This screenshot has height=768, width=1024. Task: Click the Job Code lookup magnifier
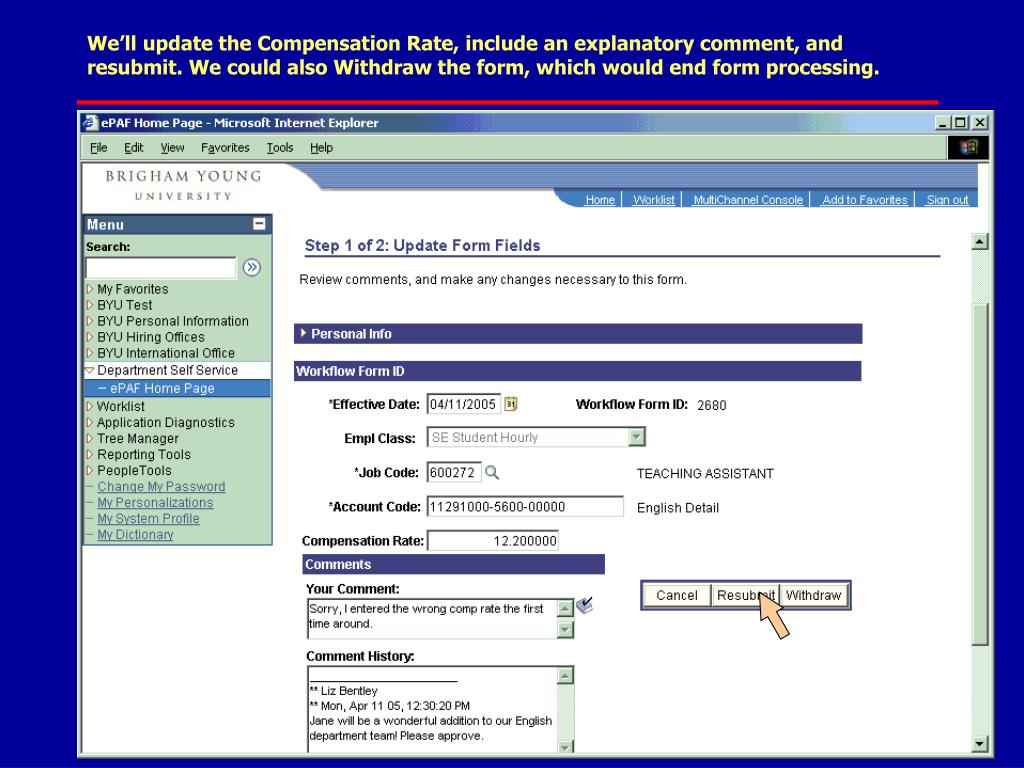492,472
